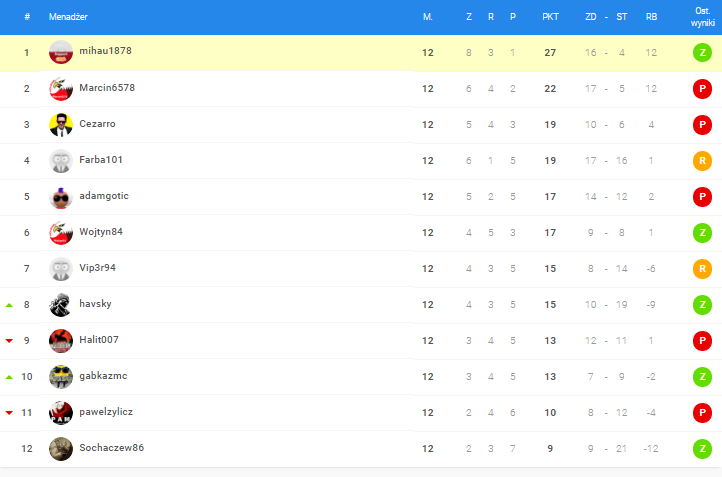The height and width of the screenshot is (477, 722).
Task: Click green Z badge for Sochaczew86
Action: pos(702,448)
